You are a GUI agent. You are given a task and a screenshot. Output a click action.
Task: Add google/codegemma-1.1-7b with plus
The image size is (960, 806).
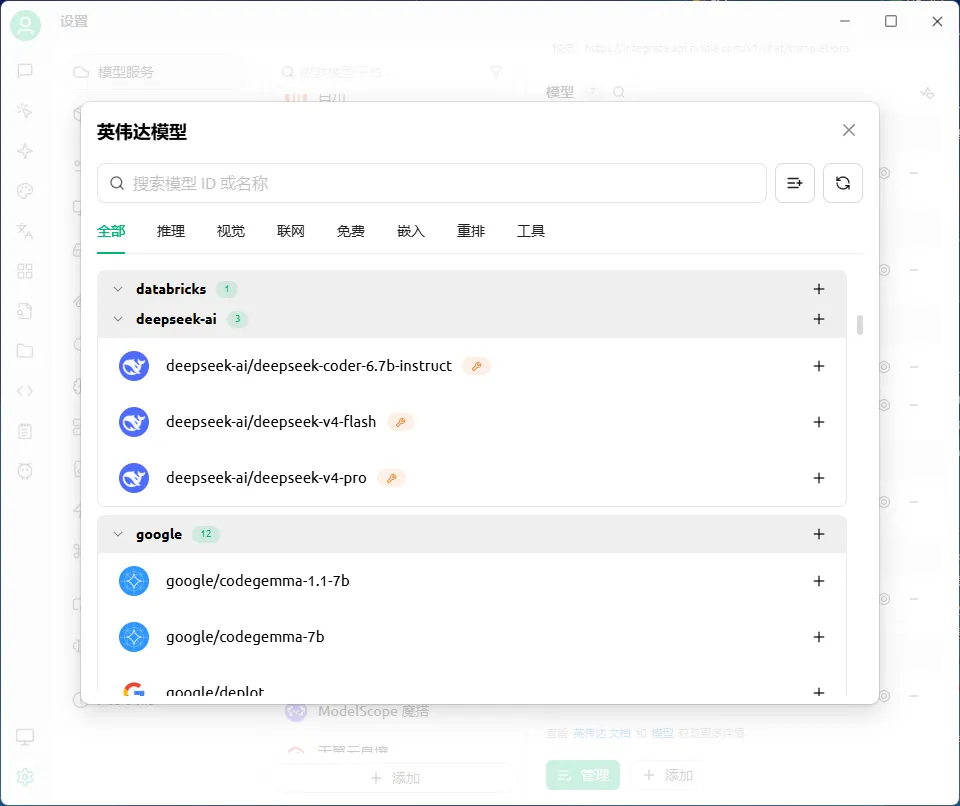pyautogui.click(x=819, y=581)
